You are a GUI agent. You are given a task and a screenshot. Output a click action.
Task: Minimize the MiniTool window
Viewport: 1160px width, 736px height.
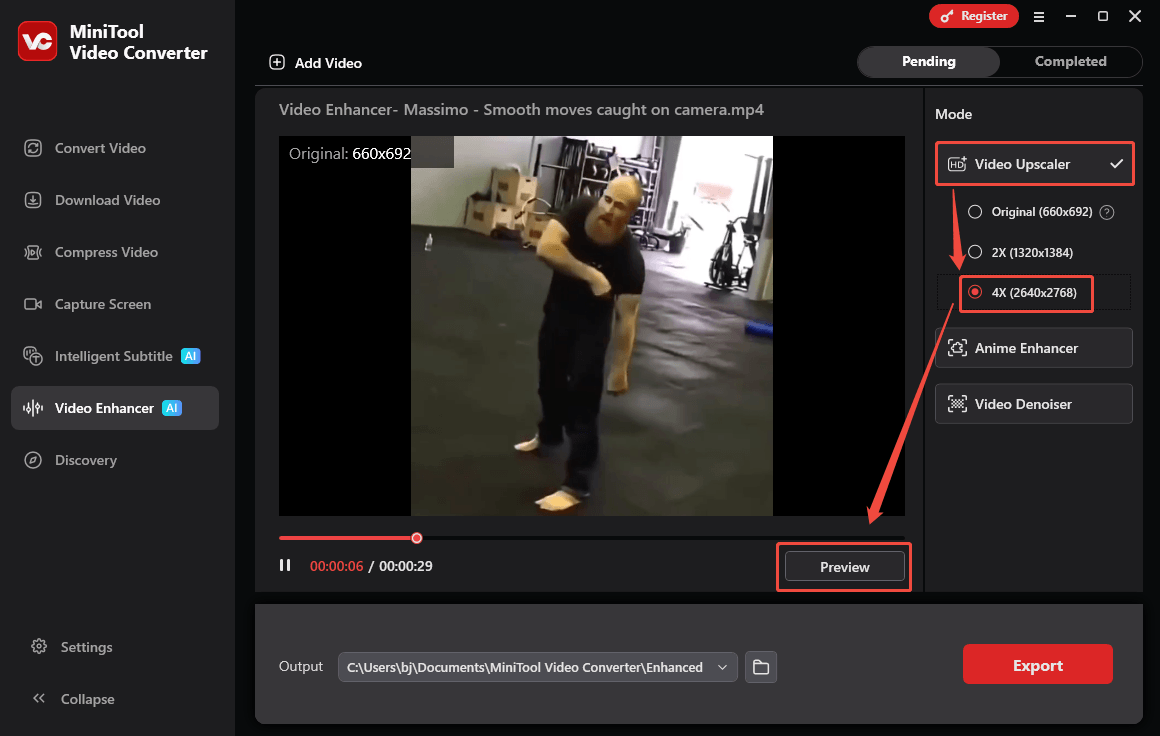point(1070,16)
